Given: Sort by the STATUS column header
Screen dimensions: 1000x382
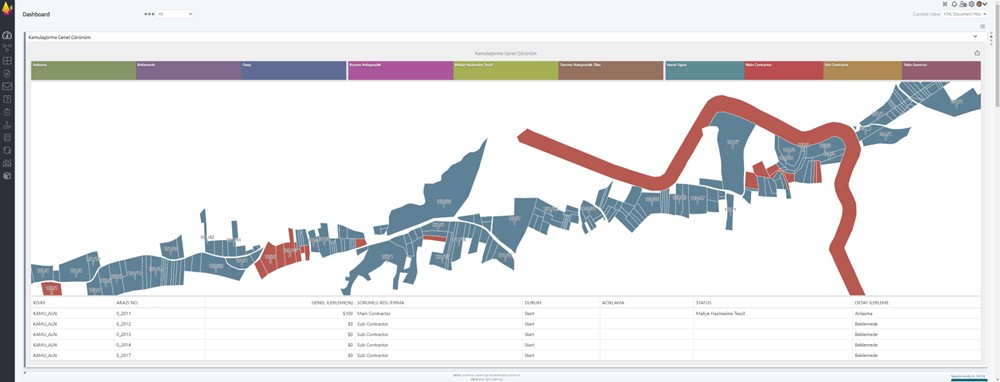Looking at the screenshot, I should pyautogui.click(x=773, y=303).
